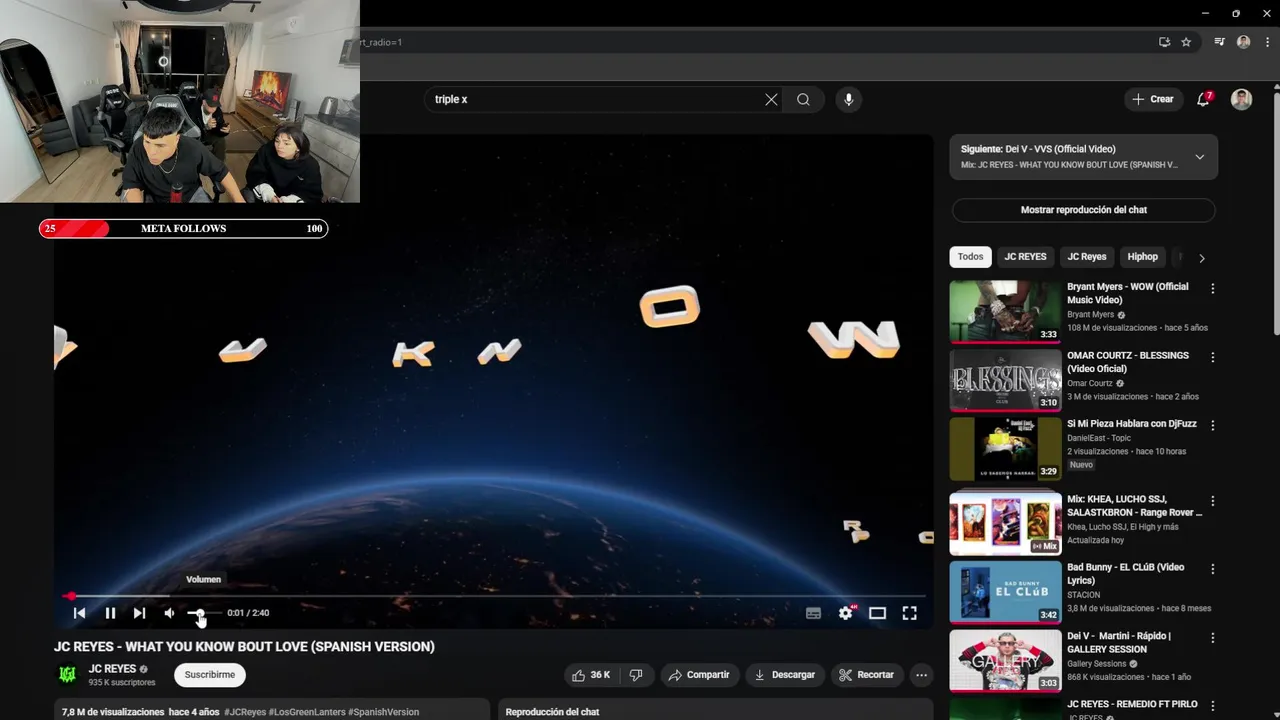This screenshot has height=720, width=1280.
Task: Open OMAR COURTZ BLESSINGS video thumbnail
Action: point(1005,380)
